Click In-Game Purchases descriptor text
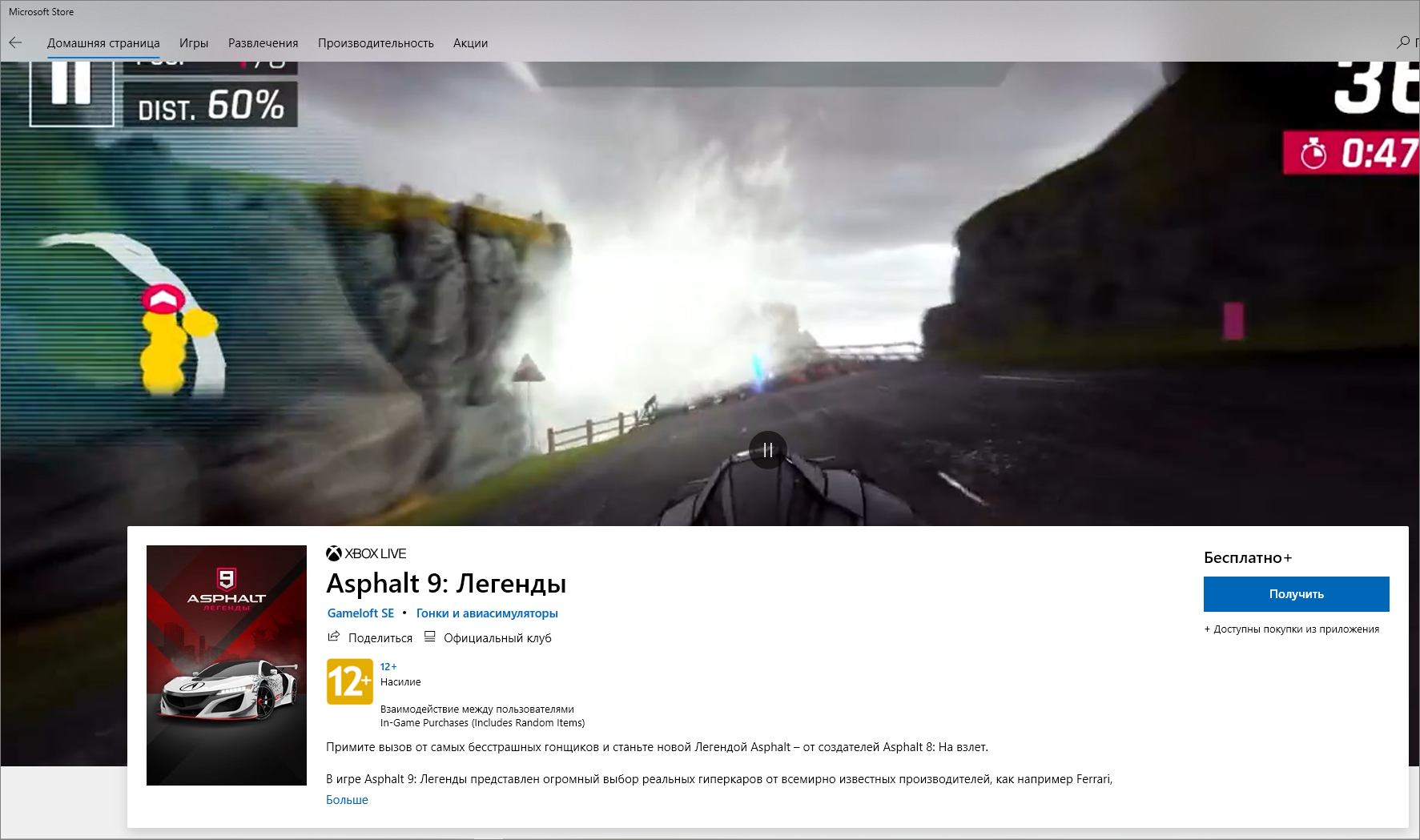Image resolution: width=1420 pixels, height=840 pixels. coord(483,723)
